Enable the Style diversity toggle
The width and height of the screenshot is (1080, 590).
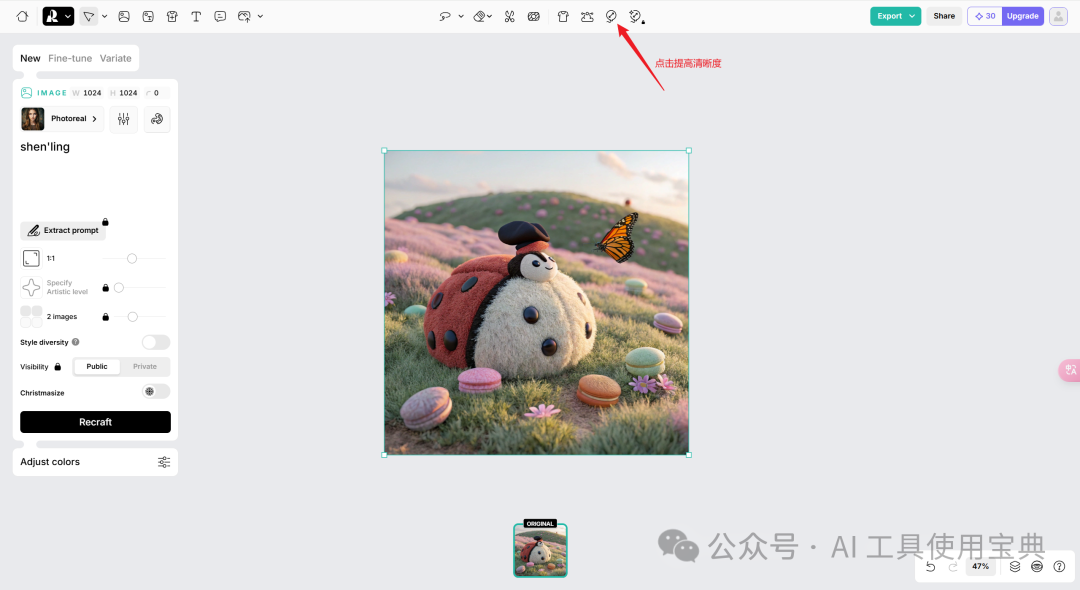coord(156,342)
